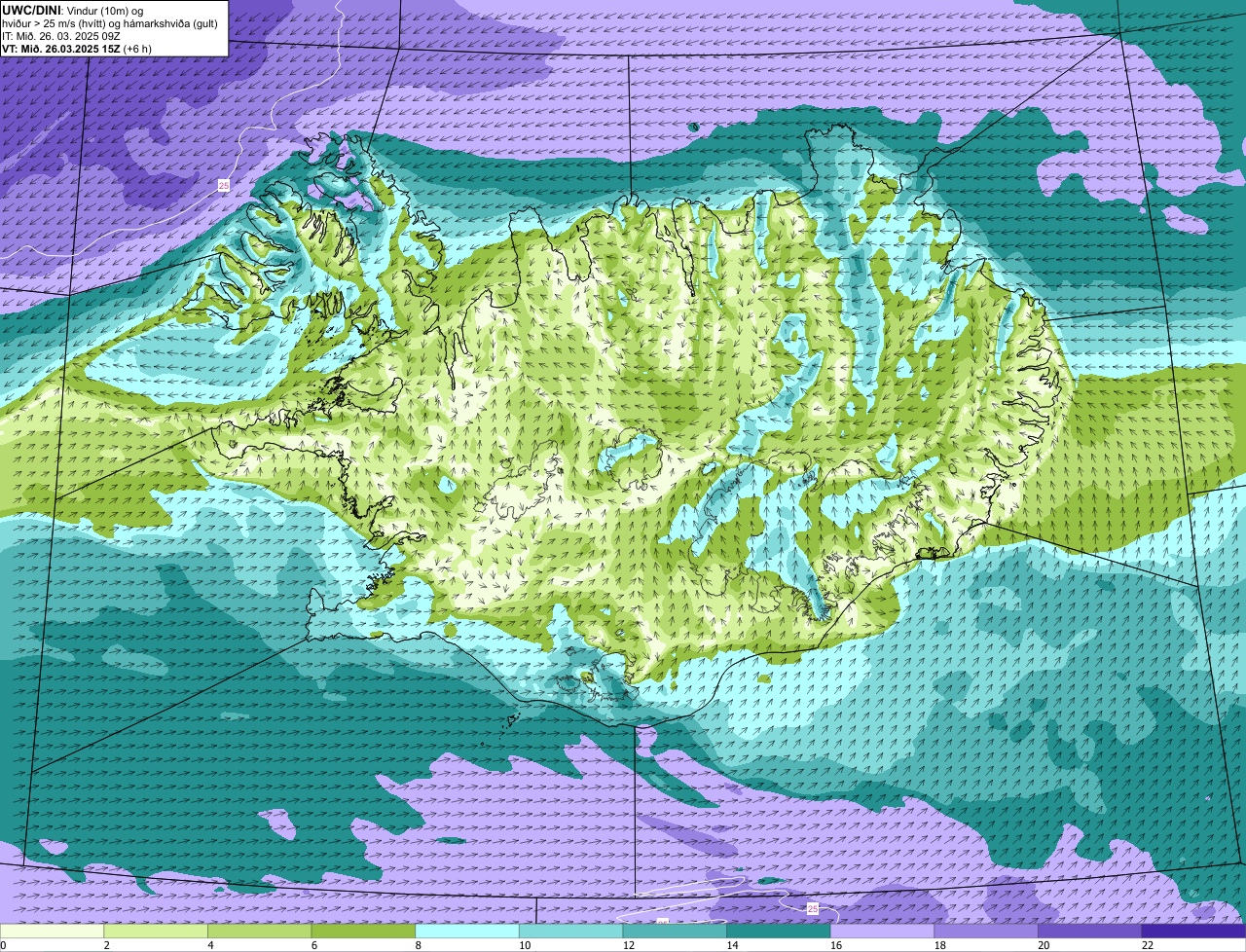Click the legend tick label "2"
The height and width of the screenshot is (952, 1246).
click(x=106, y=945)
